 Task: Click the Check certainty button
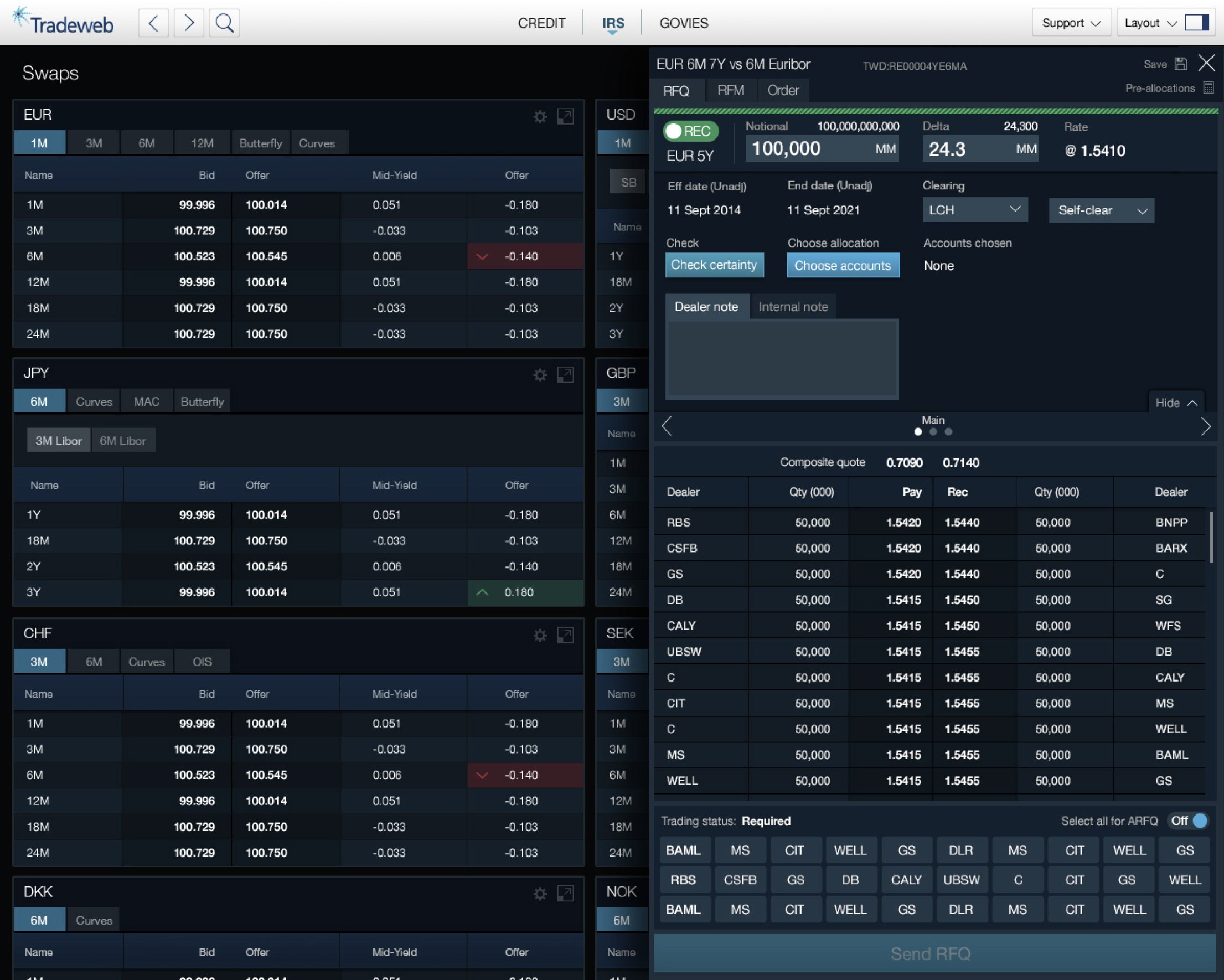pos(714,265)
